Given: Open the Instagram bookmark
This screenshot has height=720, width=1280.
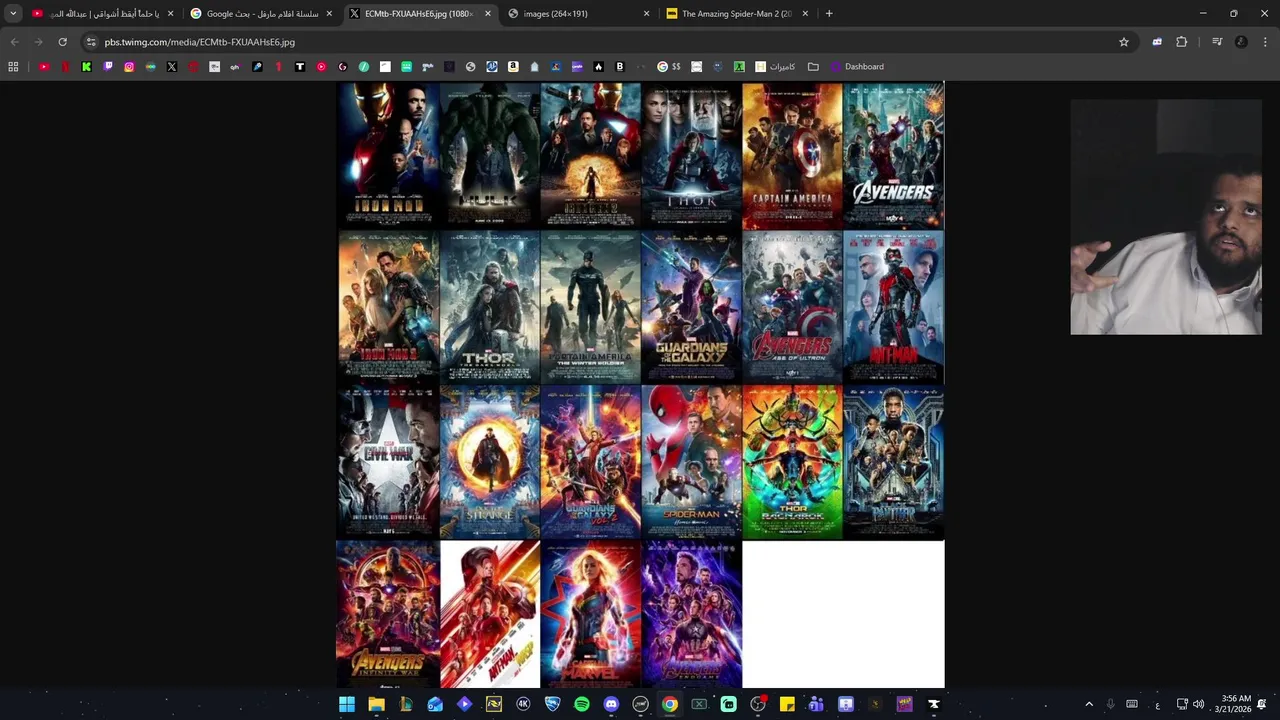Looking at the screenshot, I should [x=129, y=67].
